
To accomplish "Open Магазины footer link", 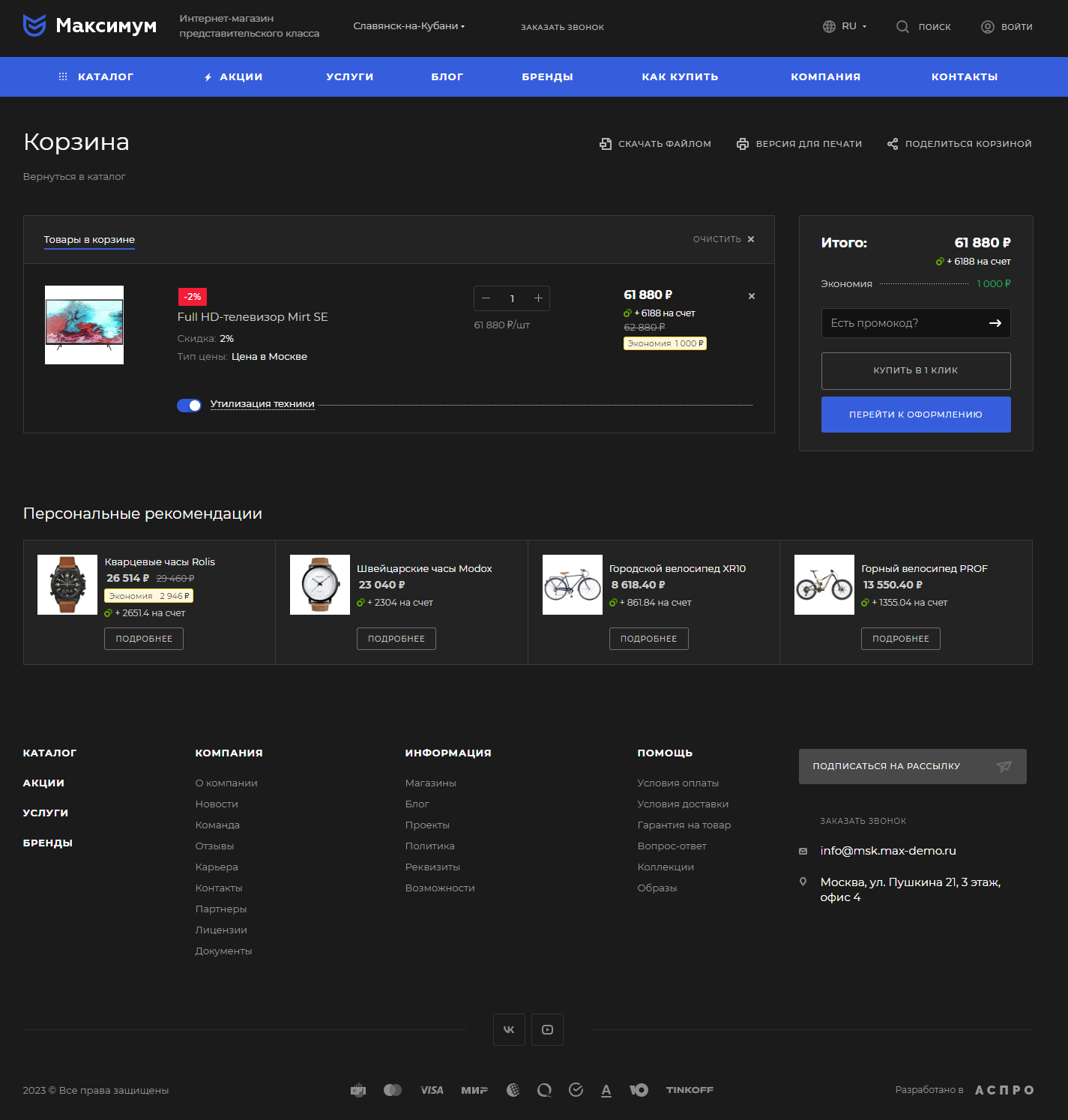I will tap(430, 783).
